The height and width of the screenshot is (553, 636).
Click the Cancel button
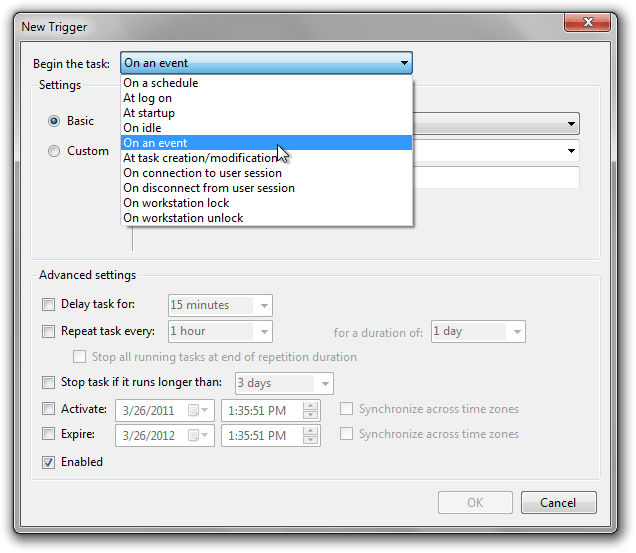[559, 503]
